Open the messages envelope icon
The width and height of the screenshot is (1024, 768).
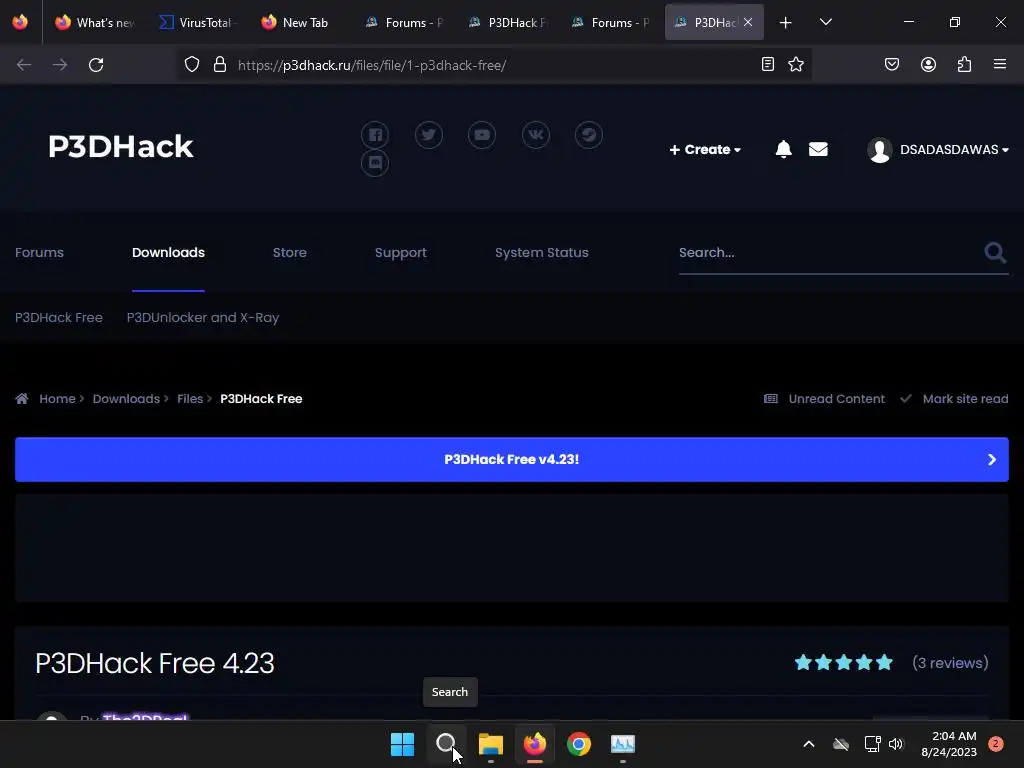click(x=818, y=150)
